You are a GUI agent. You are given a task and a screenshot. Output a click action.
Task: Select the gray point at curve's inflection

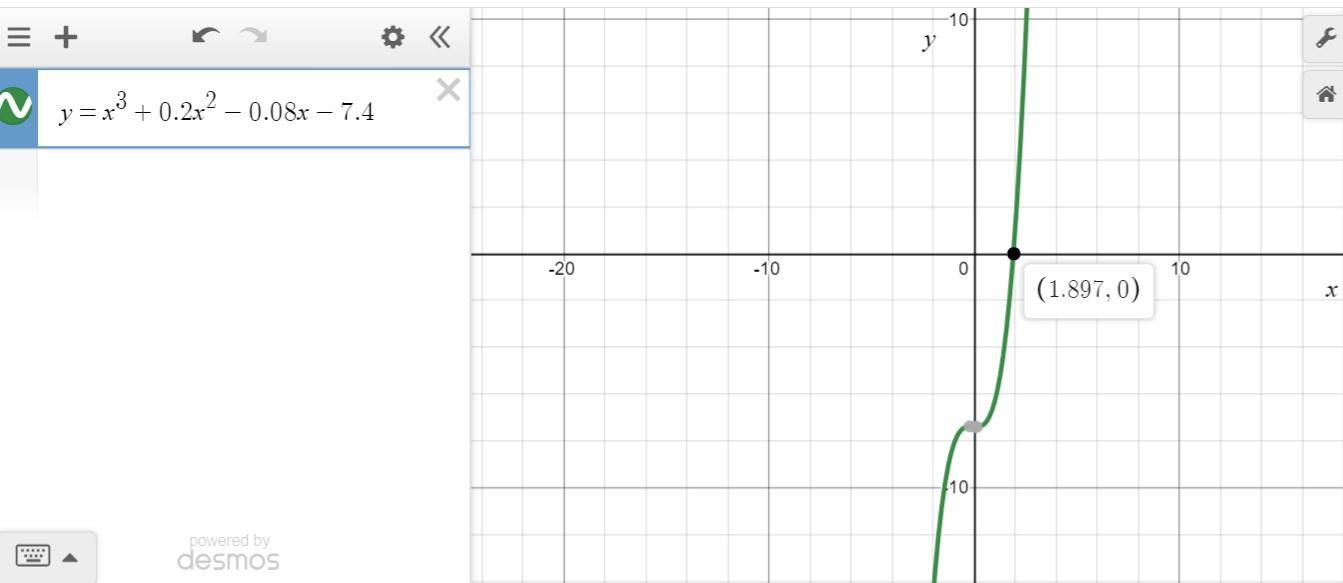click(x=973, y=427)
